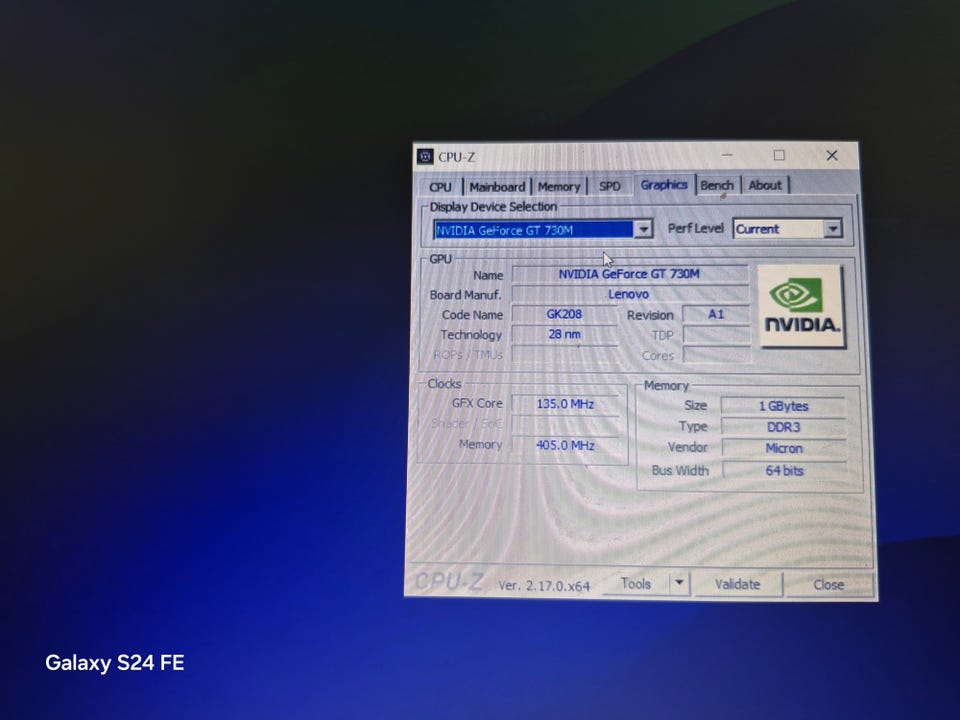960x720 pixels.
Task: Click the Code Name value GK208
Action: [x=564, y=315]
